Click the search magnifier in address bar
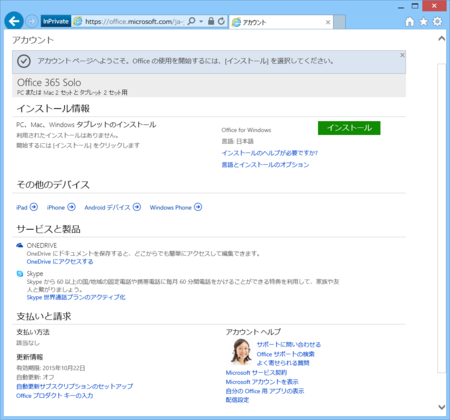This screenshot has width=450, height=420. click(192, 21)
